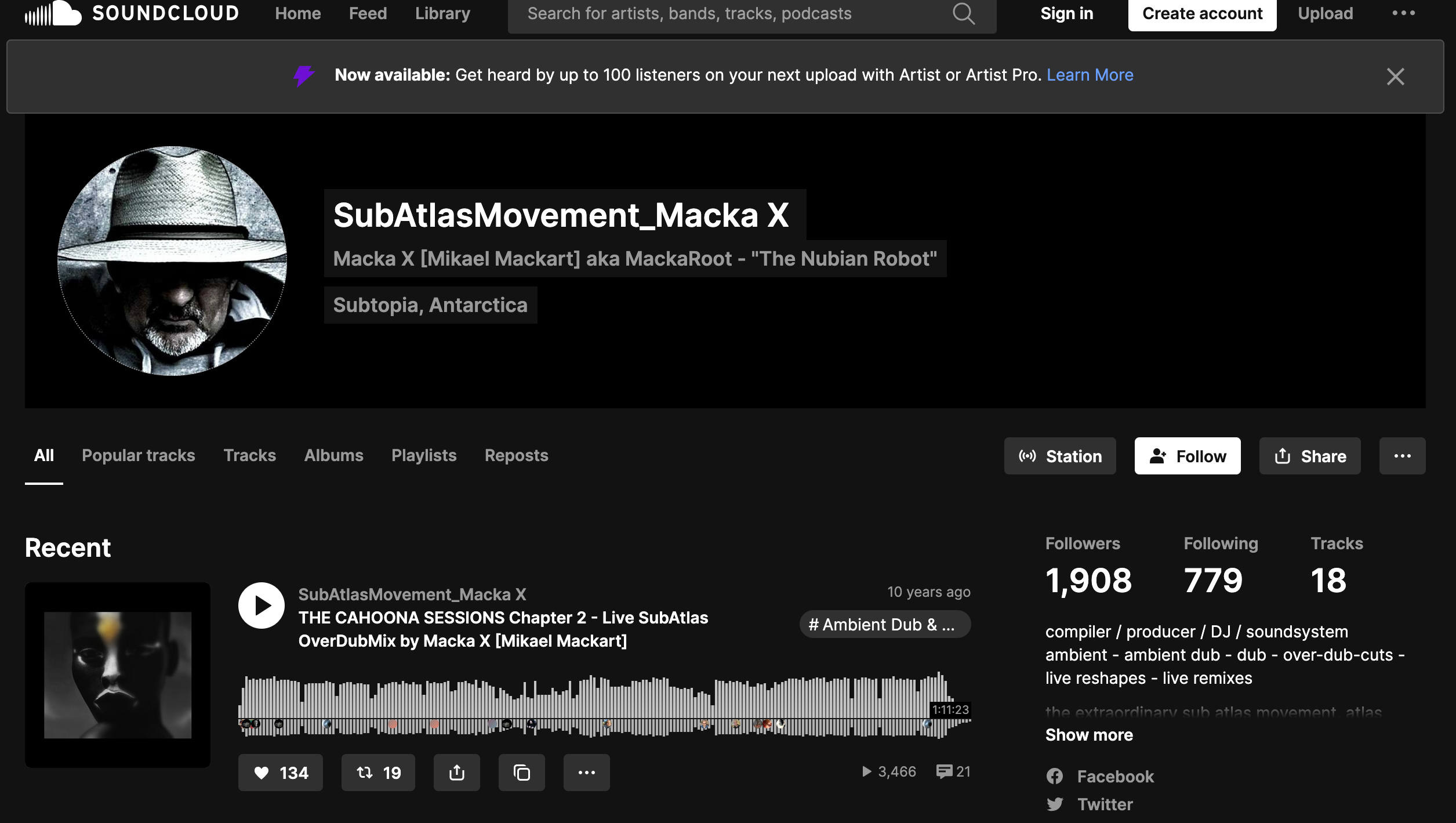Like the Cahoona Sessions track
This screenshot has width=1456, height=823.
280,773
